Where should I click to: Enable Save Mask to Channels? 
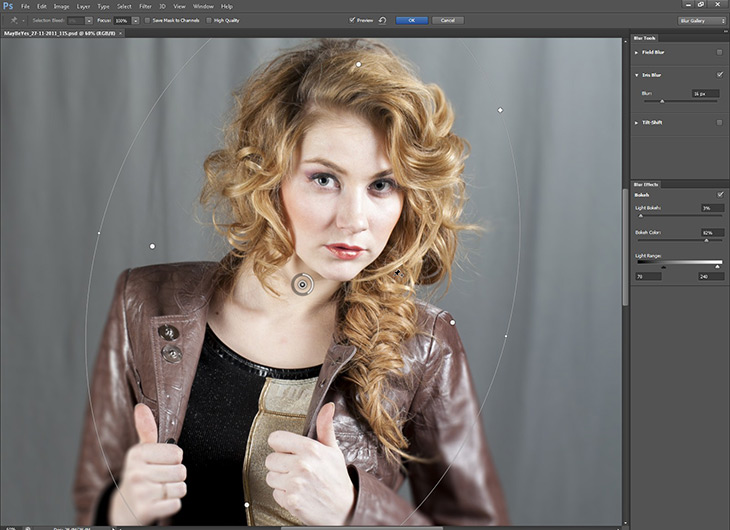pos(147,20)
